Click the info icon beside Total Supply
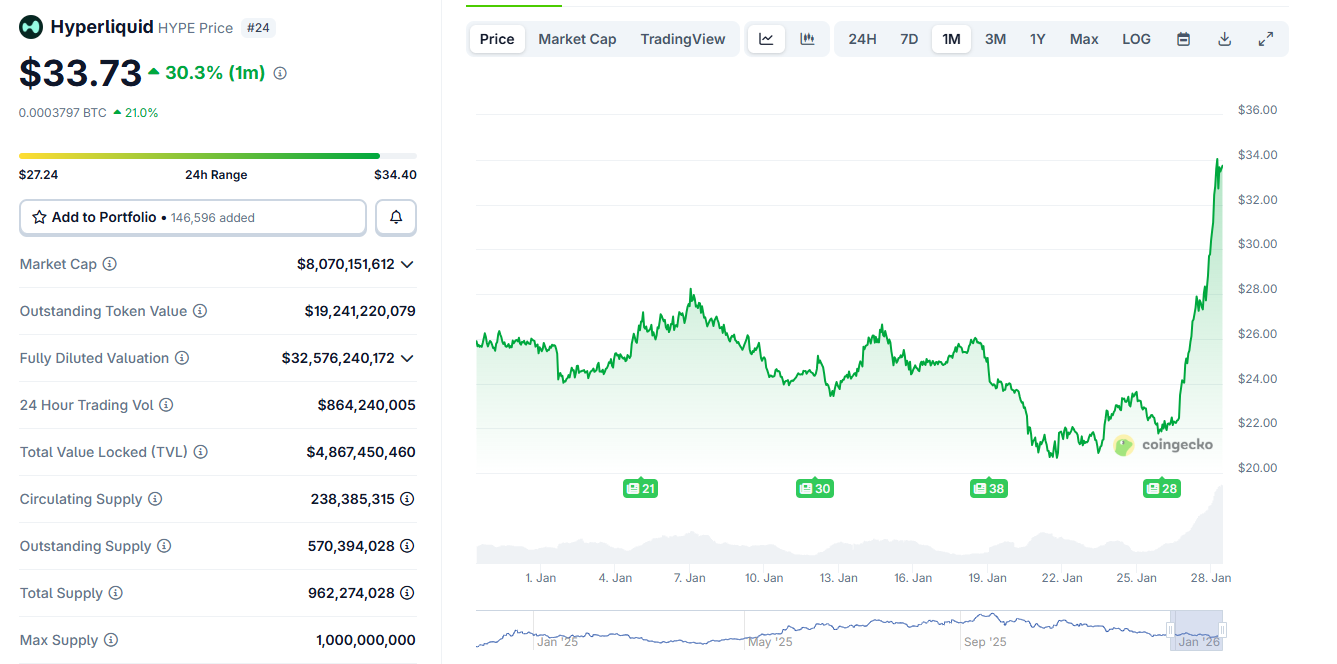Viewport: 1337px width, 664px height. click(115, 593)
